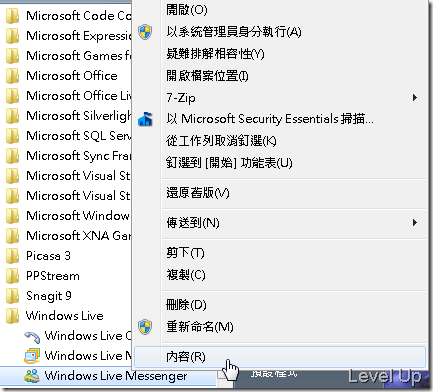The width and height of the screenshot is (433, 392).
Task: Click the Picasa 3 folder icon
Action: (x=12, y=256)
